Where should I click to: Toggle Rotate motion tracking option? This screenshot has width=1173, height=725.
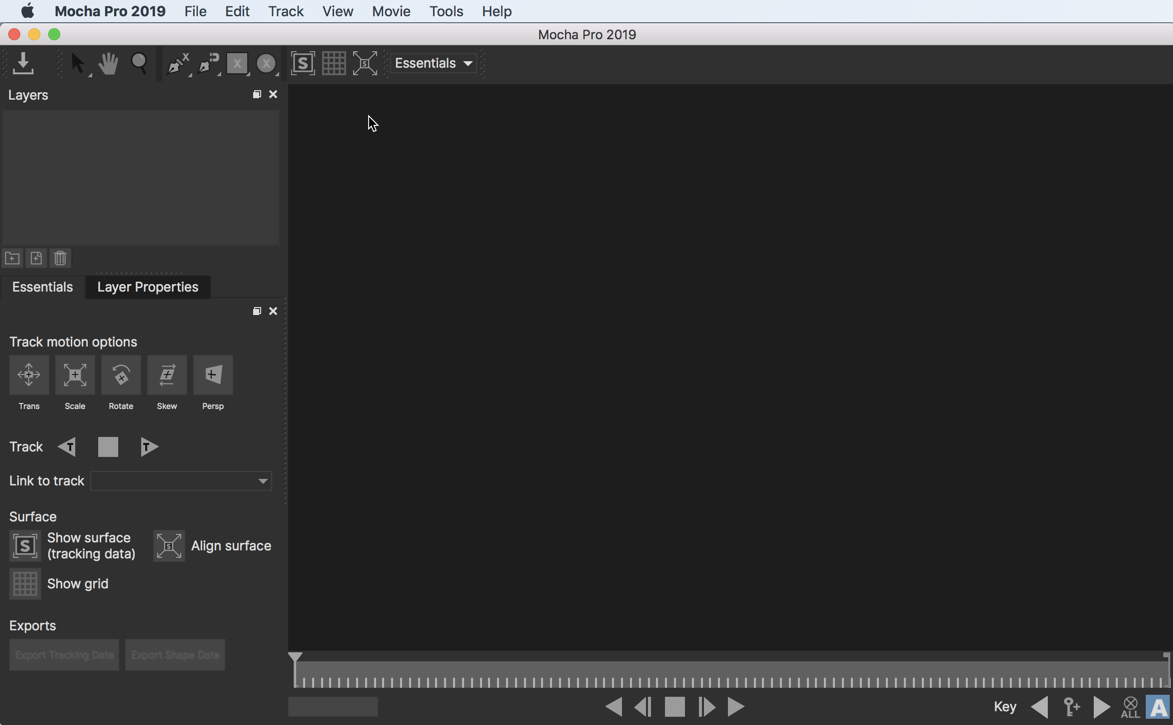click(121, 375)
